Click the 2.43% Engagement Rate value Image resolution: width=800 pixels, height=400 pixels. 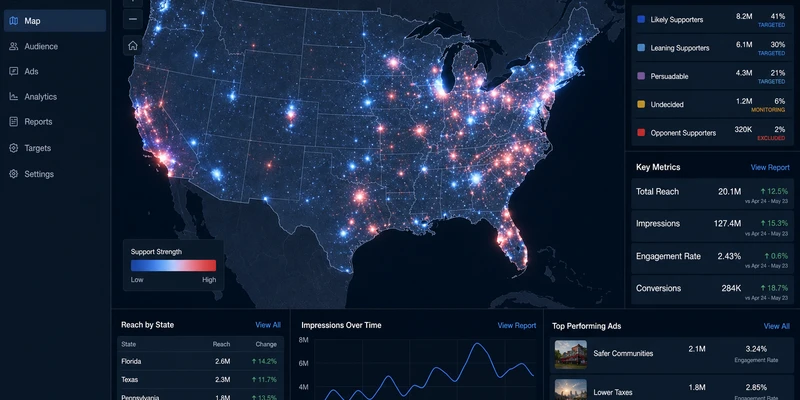click(x=729, y=256)
